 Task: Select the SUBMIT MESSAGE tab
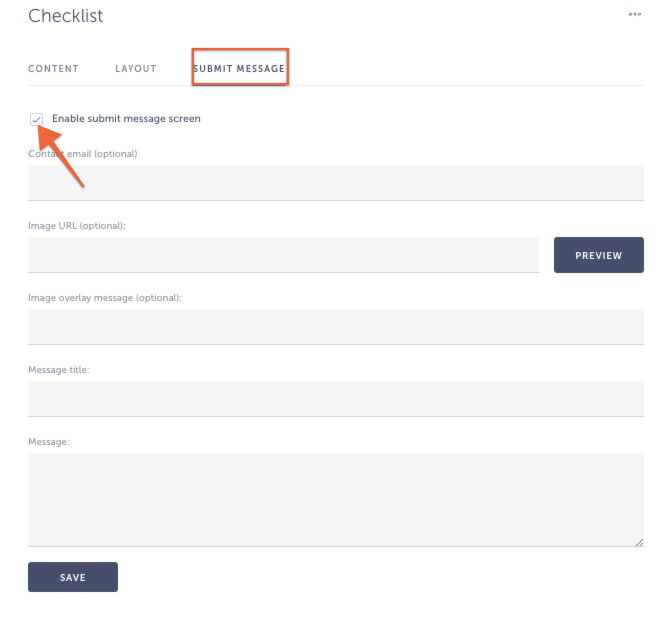239,68
